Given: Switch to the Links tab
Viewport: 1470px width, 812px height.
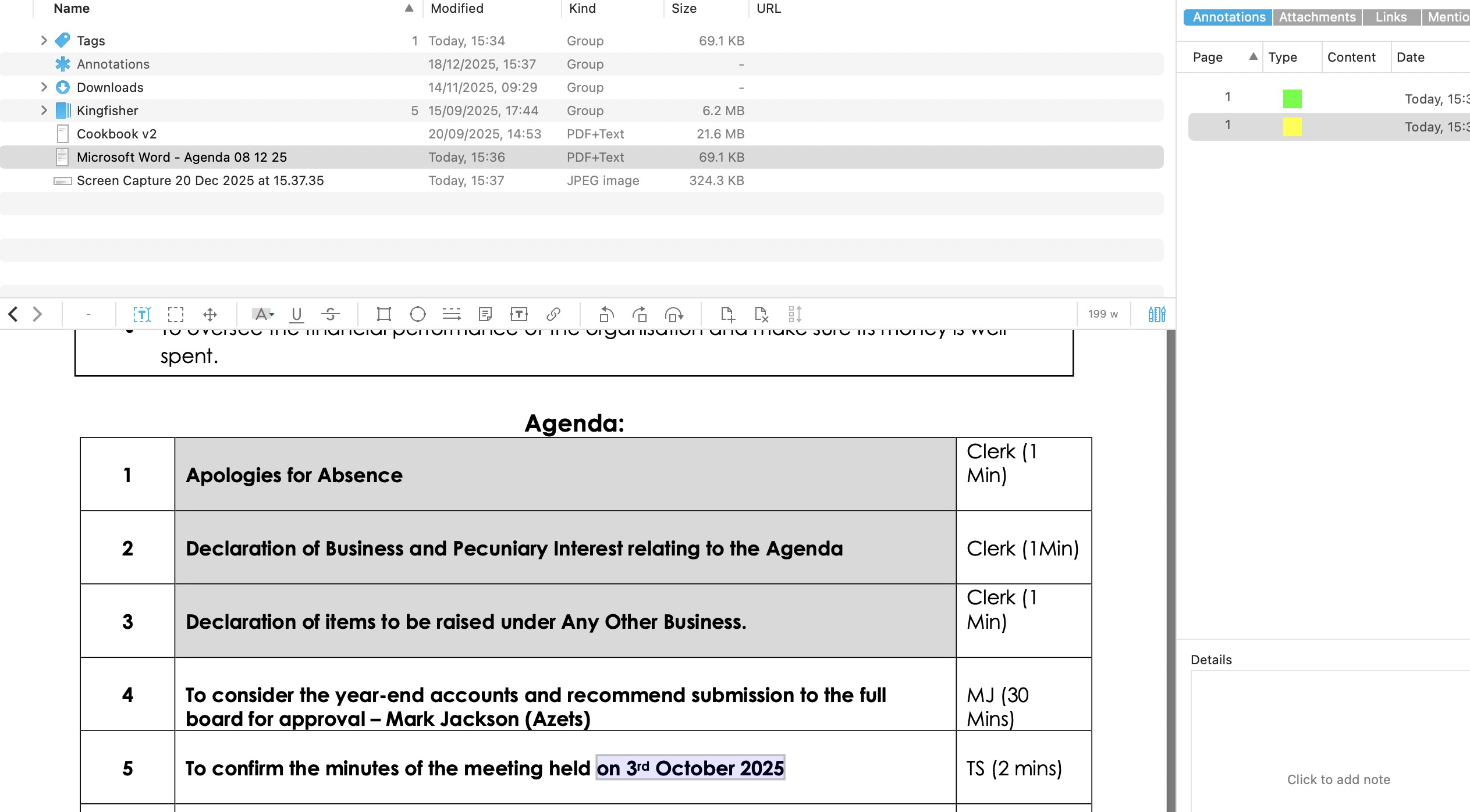Looking at the screenshot, I should coord(1391,17).
